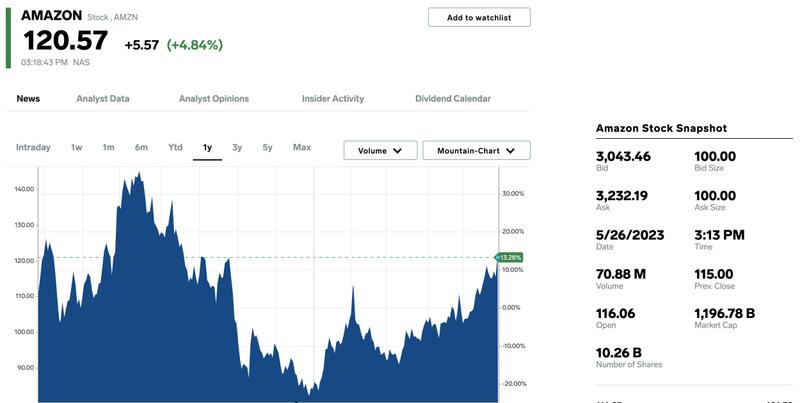Click the 3,043.46 Bid value
This screenshot has height=403, width=800.
pos(623,157)
